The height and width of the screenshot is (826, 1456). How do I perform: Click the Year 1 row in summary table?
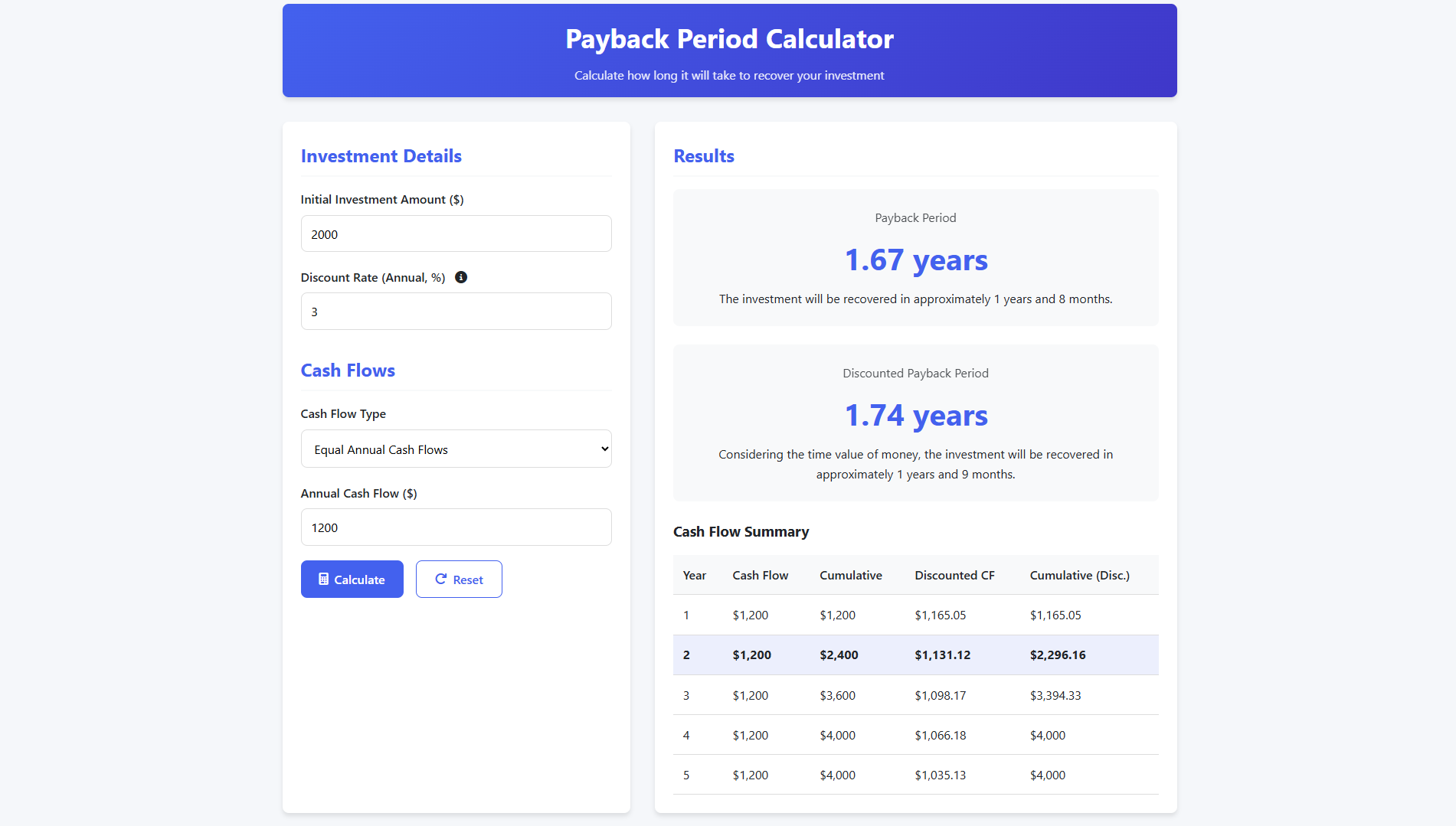916,615
